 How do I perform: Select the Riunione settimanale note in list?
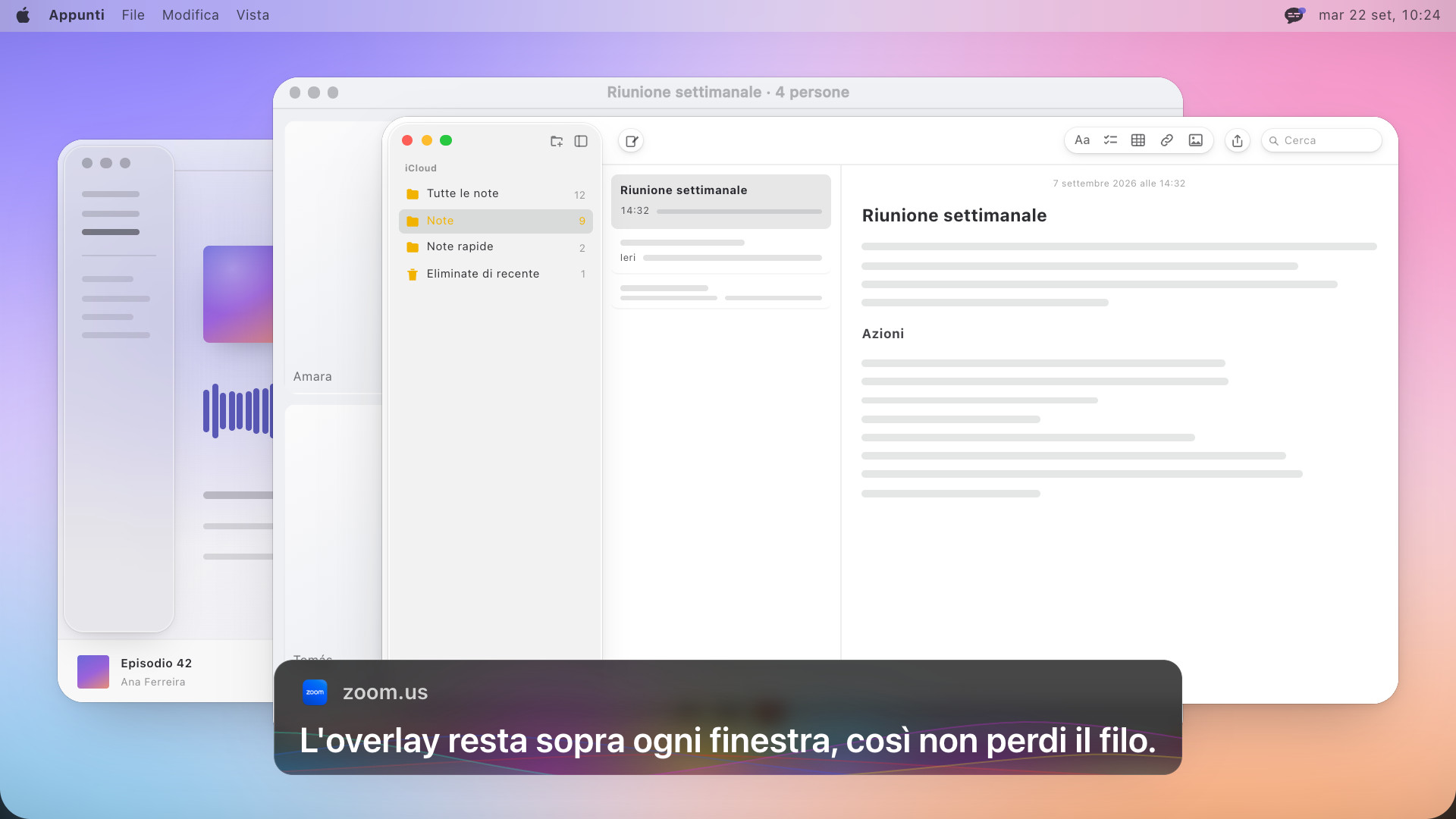tap(721, 202)
